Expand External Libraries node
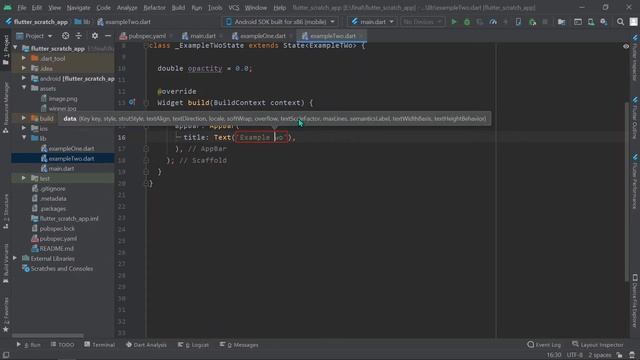Image resolution: width=640 pixels, height=360 pixels. [15, 258]
